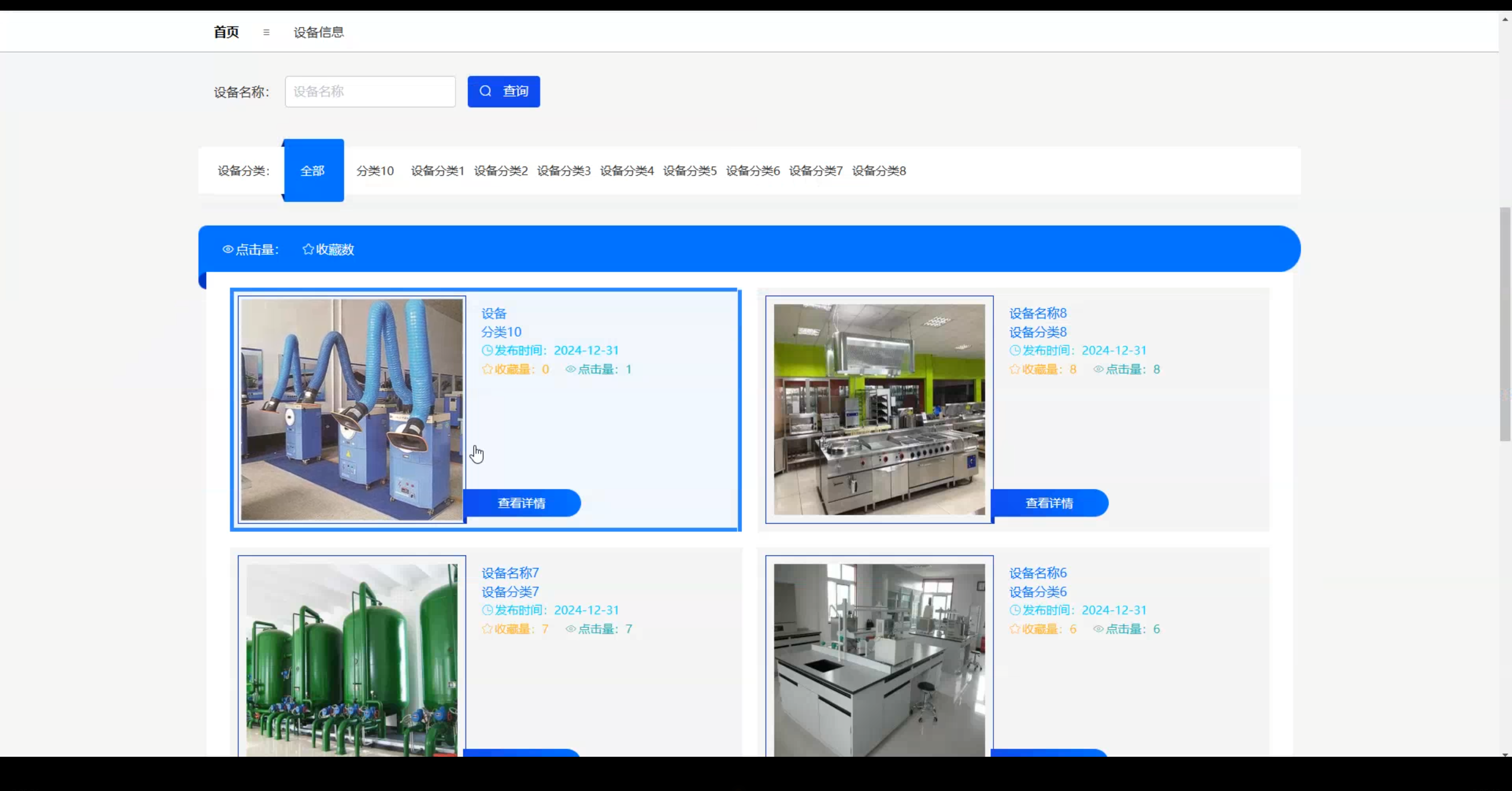Click the eye icon beside 点击量 sort
1512x791 pixels.
click(x=227, y=250)
